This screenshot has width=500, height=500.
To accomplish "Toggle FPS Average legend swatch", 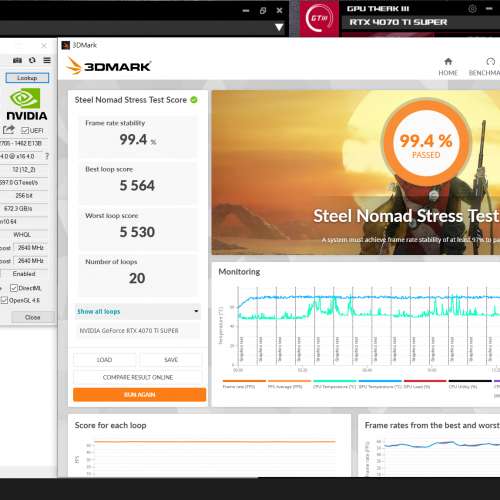I will [x=289, y=381].
